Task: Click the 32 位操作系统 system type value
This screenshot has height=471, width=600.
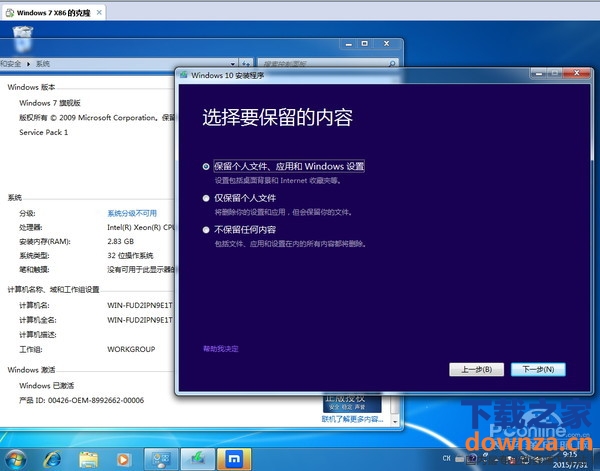Action: point(130,256)
